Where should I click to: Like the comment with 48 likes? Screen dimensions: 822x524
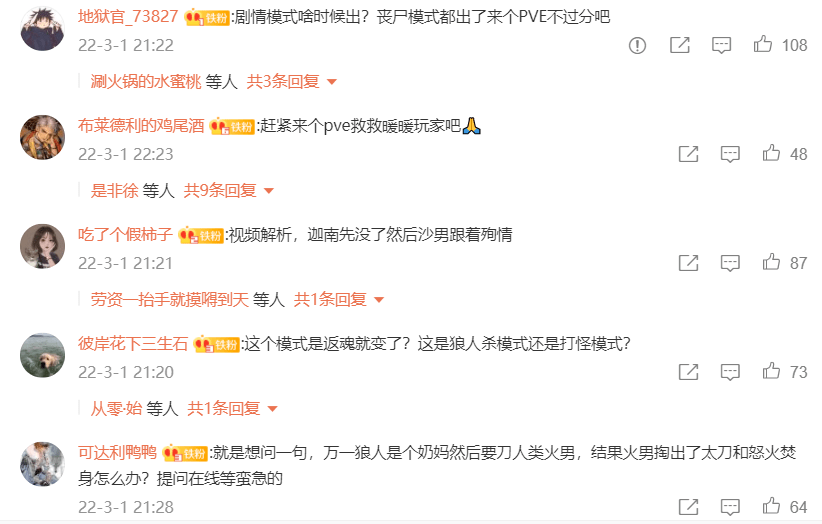pyautogui.click(x=771, y=153)
